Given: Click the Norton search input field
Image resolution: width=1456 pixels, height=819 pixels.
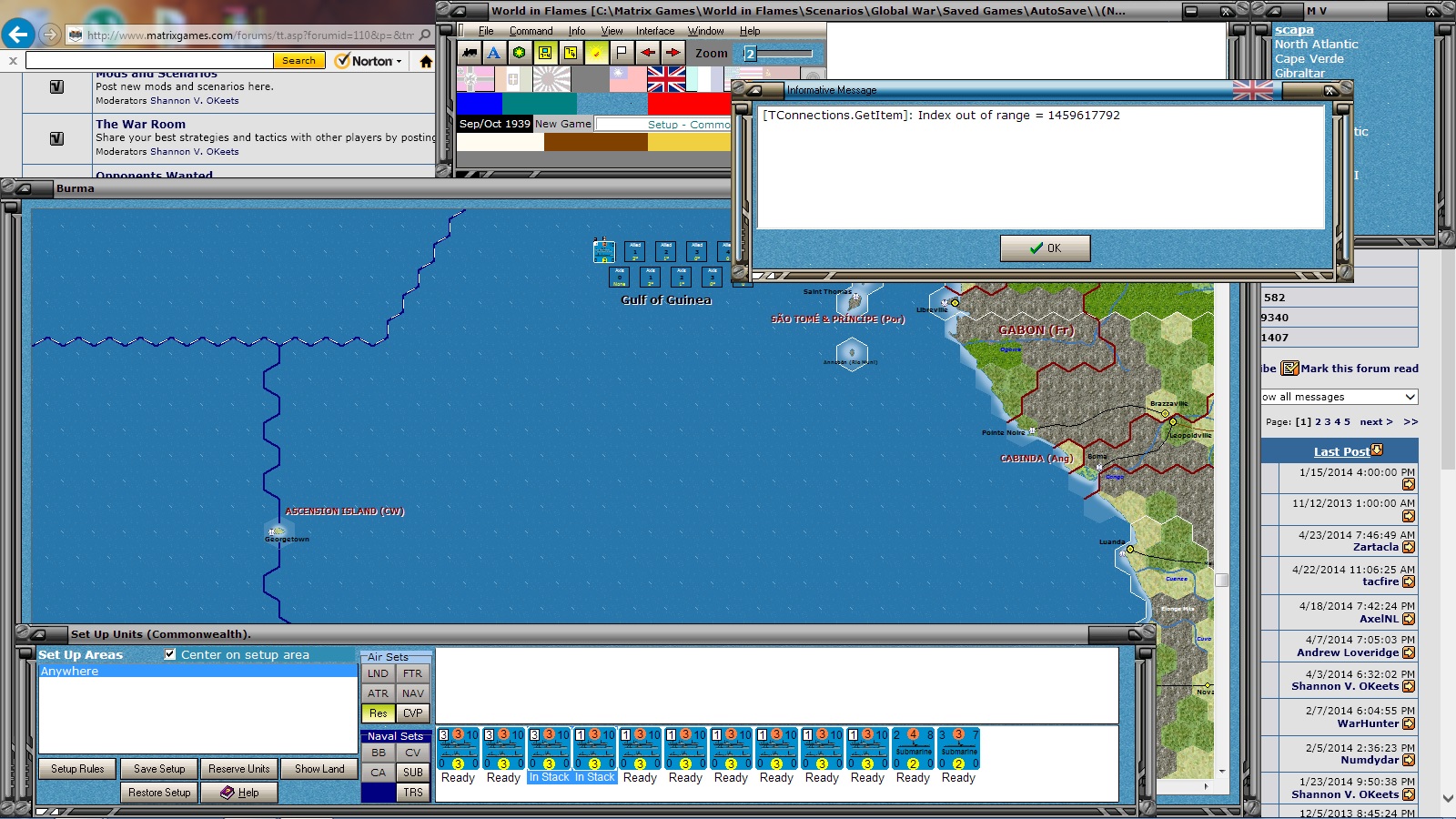Looking at the screenshot, I should click(x=149, y=61).
